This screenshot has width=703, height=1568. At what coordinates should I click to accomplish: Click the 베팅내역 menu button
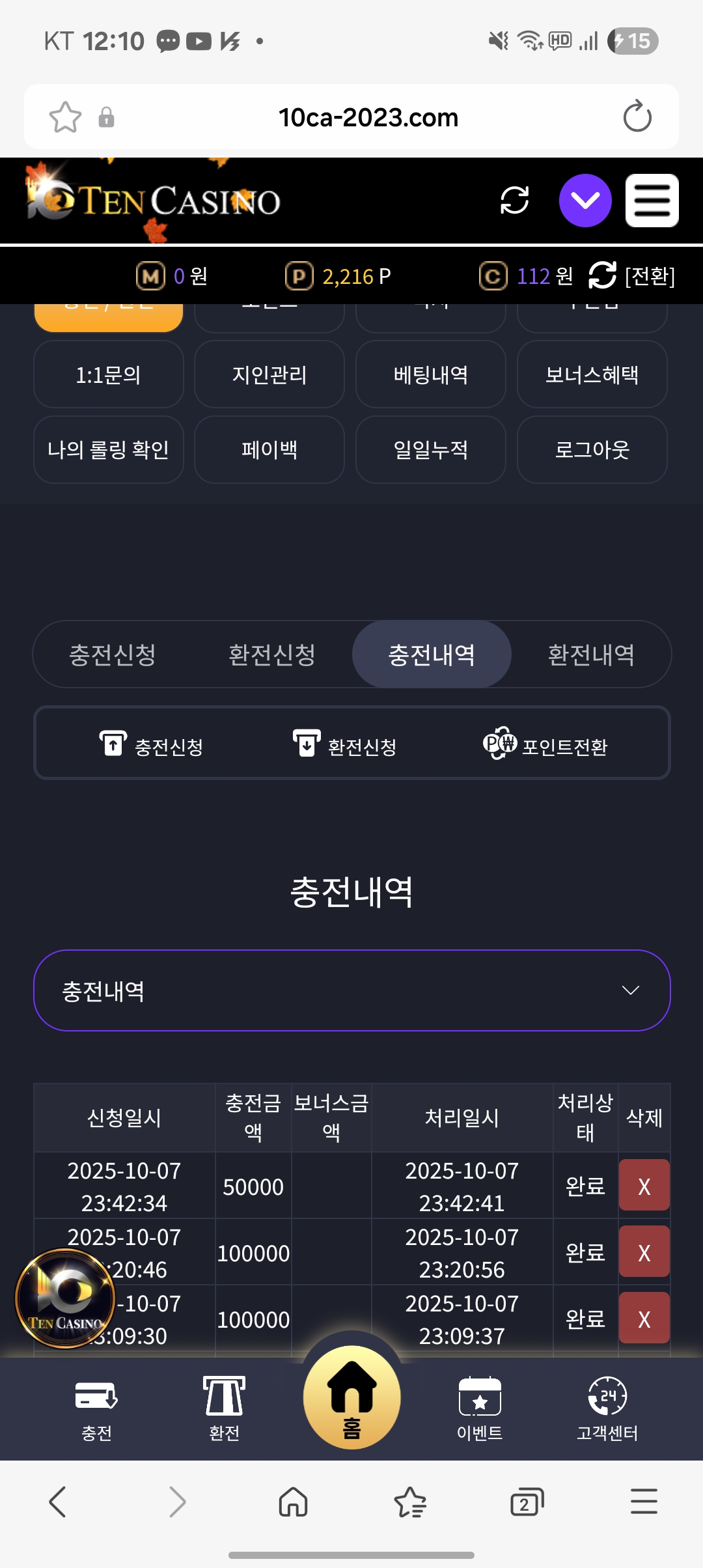point(430,374)
